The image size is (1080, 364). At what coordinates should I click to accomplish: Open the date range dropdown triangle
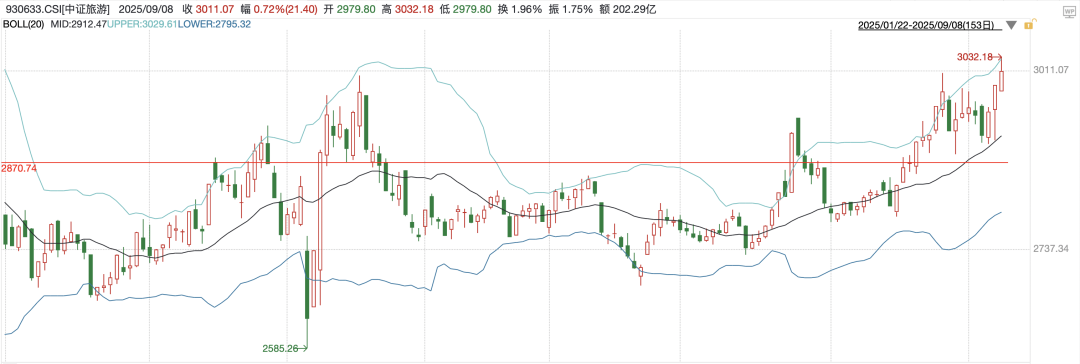click(1011, 26)
